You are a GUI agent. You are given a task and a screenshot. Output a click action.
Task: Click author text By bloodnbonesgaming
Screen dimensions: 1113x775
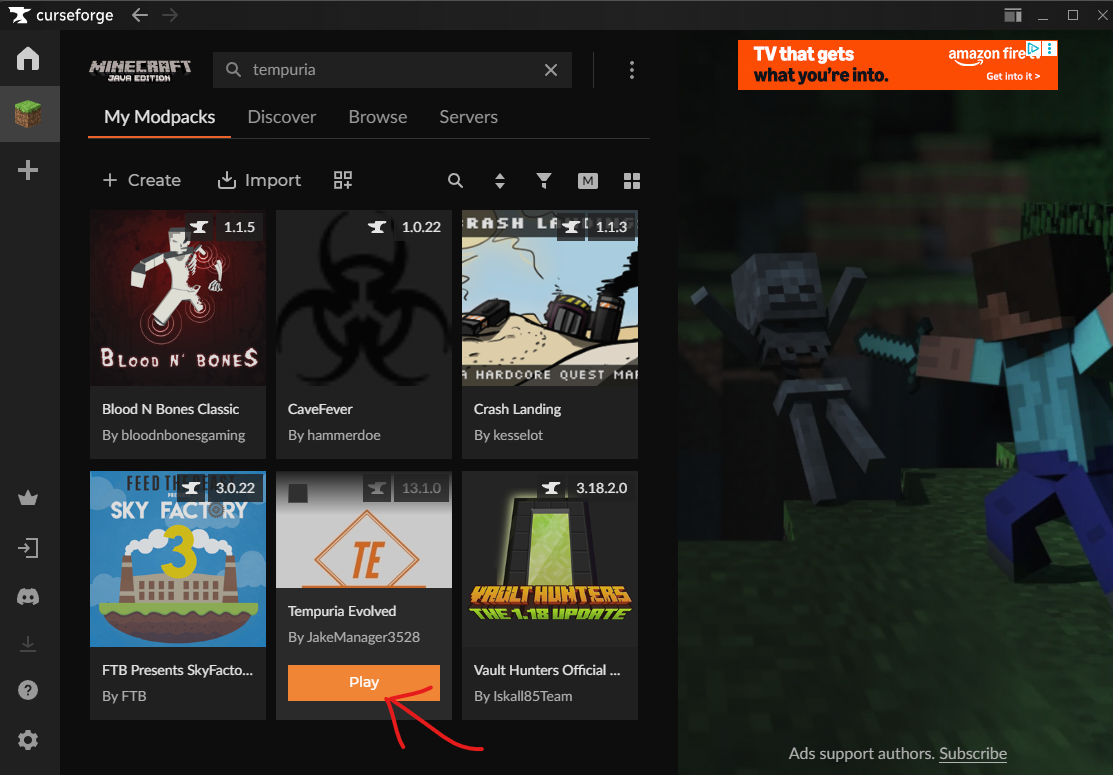tap(174, 435)
